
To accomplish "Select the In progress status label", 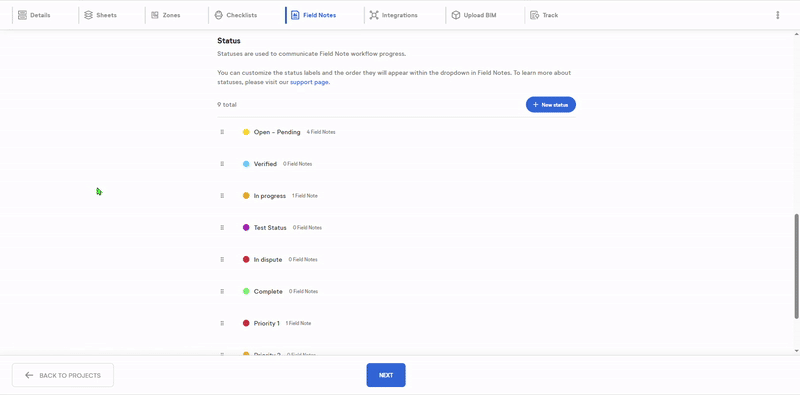I will coord(270,196).
